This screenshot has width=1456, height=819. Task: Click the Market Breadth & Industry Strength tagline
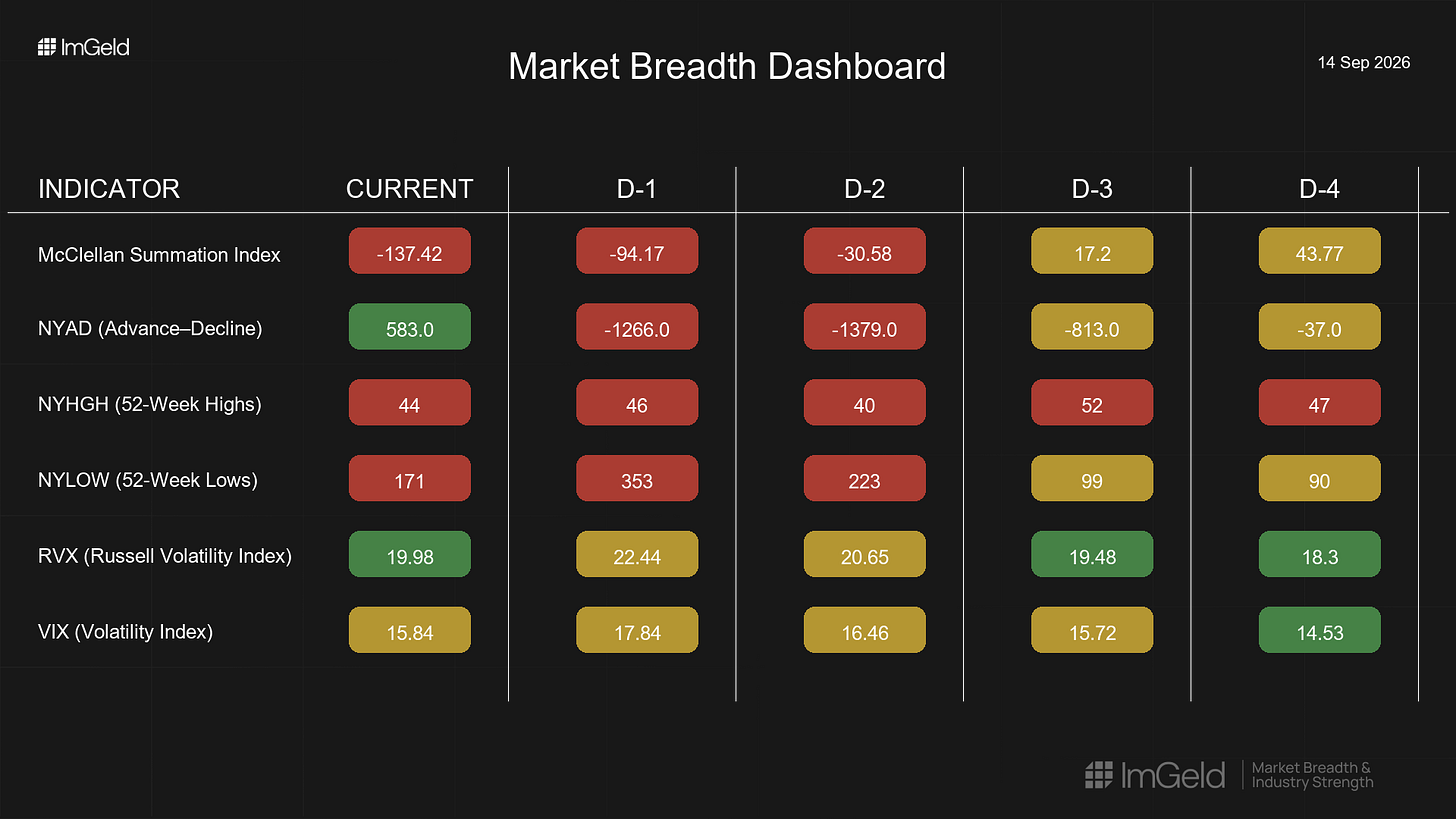pyautogui.click(x=1312, y=775)
